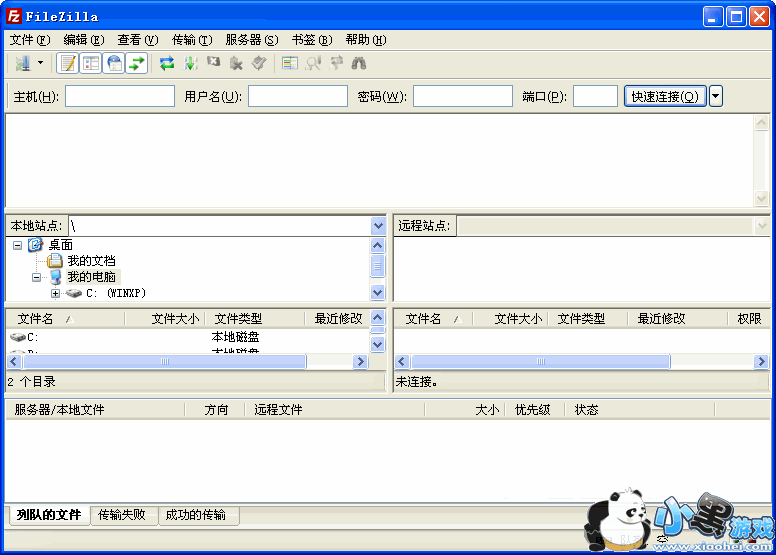Sort local list by 文件名 column

pyautogui.click(x=65, y=319)
